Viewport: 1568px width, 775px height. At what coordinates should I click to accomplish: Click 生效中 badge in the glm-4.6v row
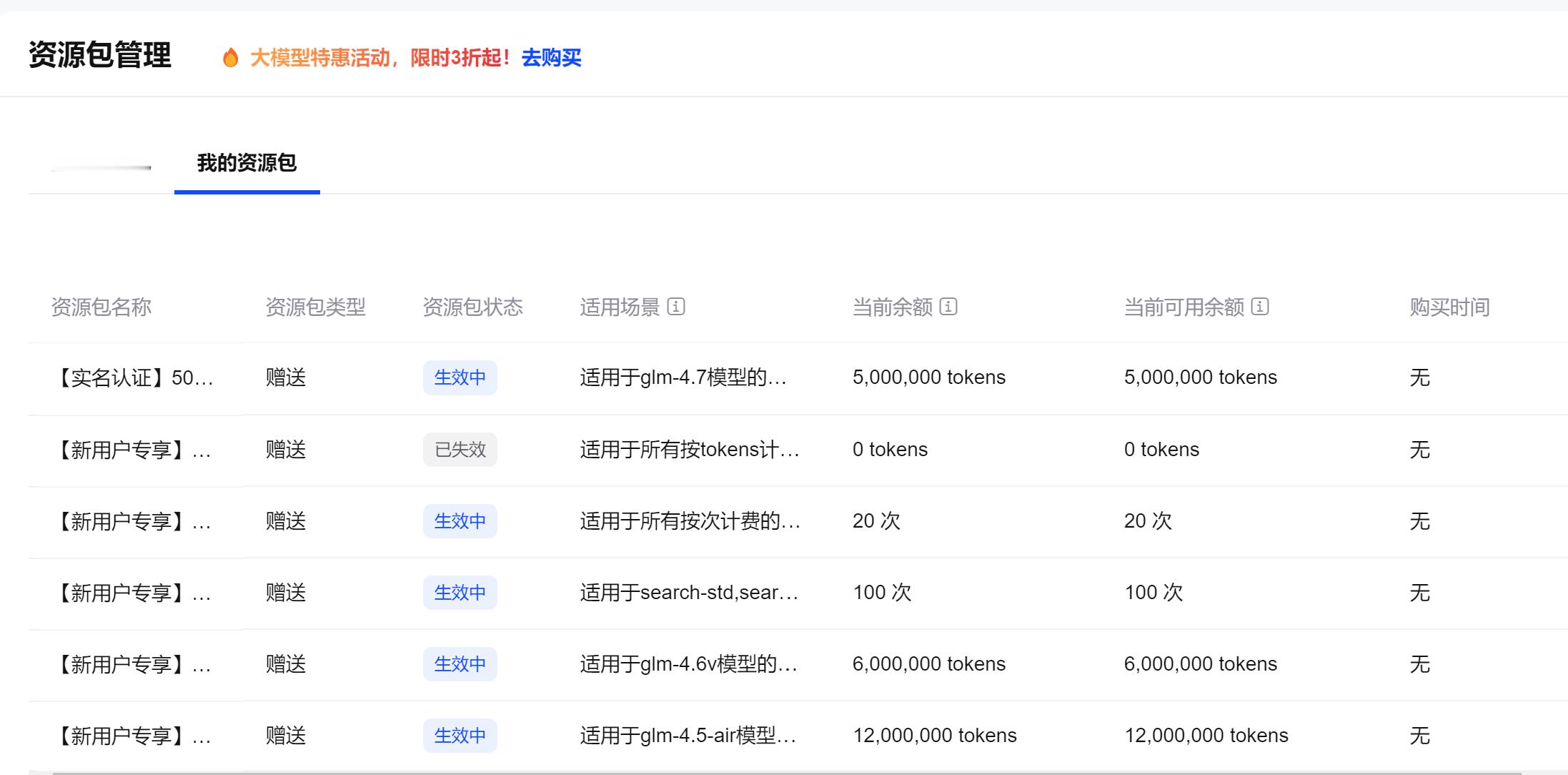click(460, 664)
